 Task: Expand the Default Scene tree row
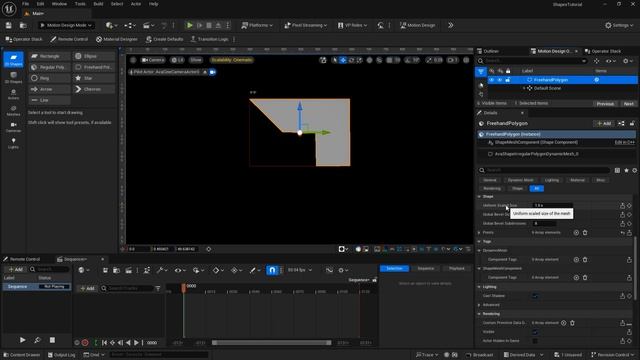tap(524, 88)
